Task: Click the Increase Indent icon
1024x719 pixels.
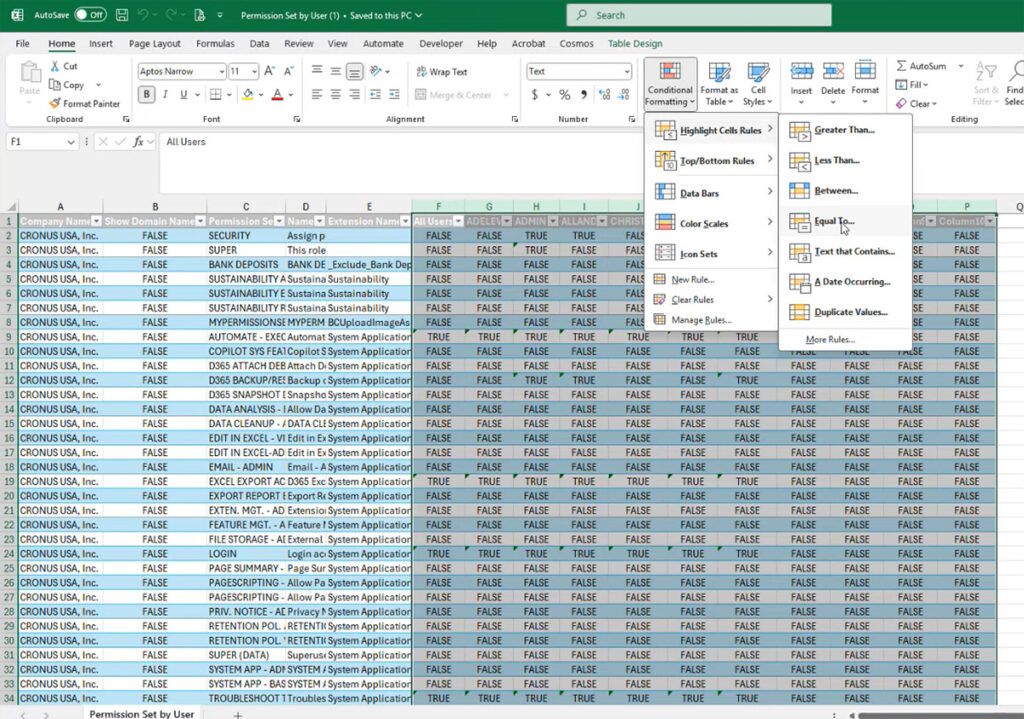Action: (394, 95)
